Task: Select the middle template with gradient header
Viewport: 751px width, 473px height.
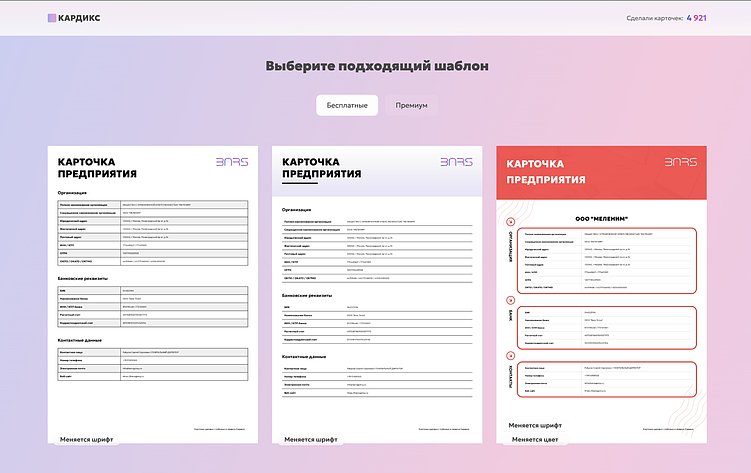Action: 377,294
